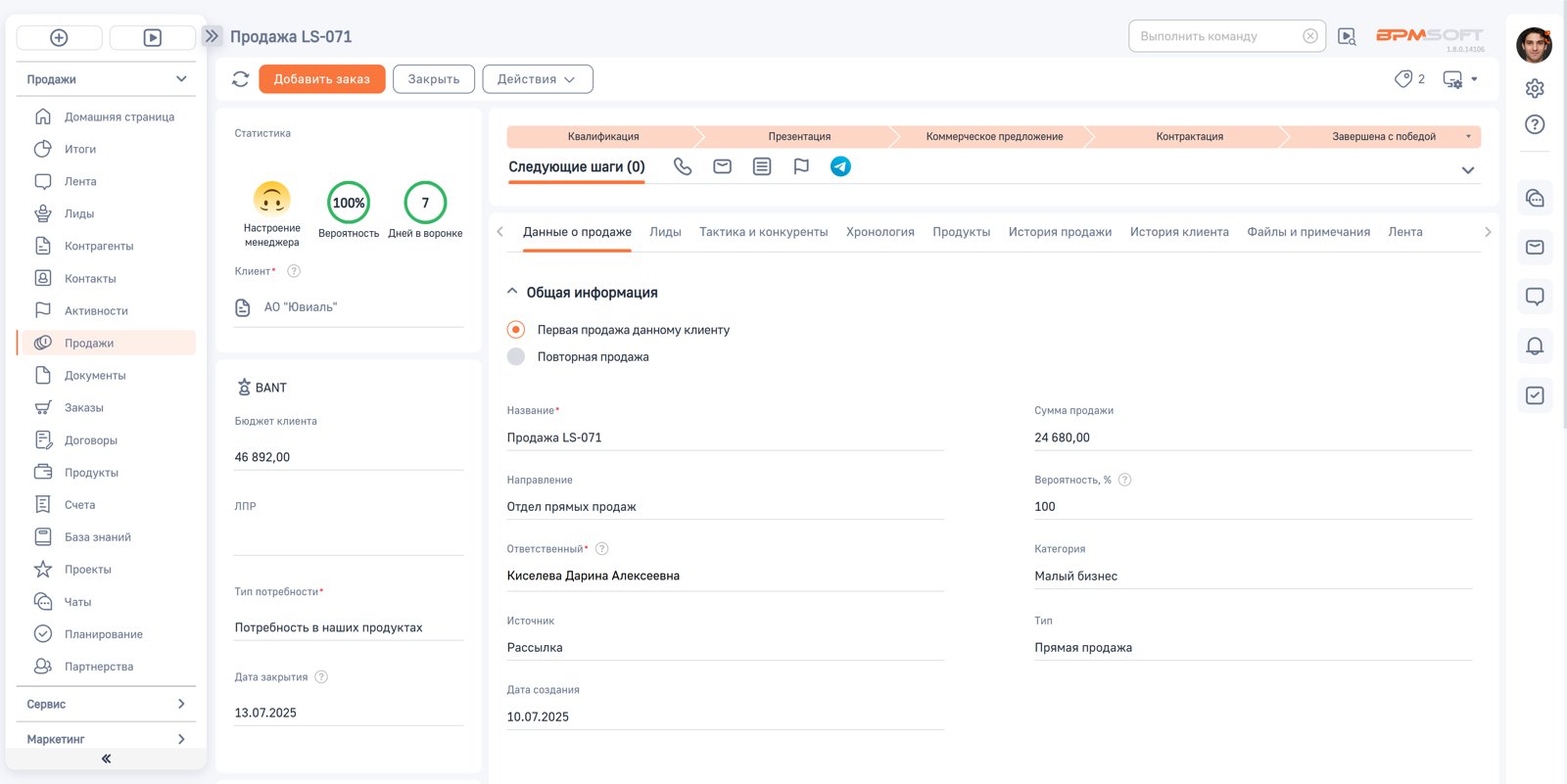Collapse the left sidebar with double-arrow

[x=106, y=759]
